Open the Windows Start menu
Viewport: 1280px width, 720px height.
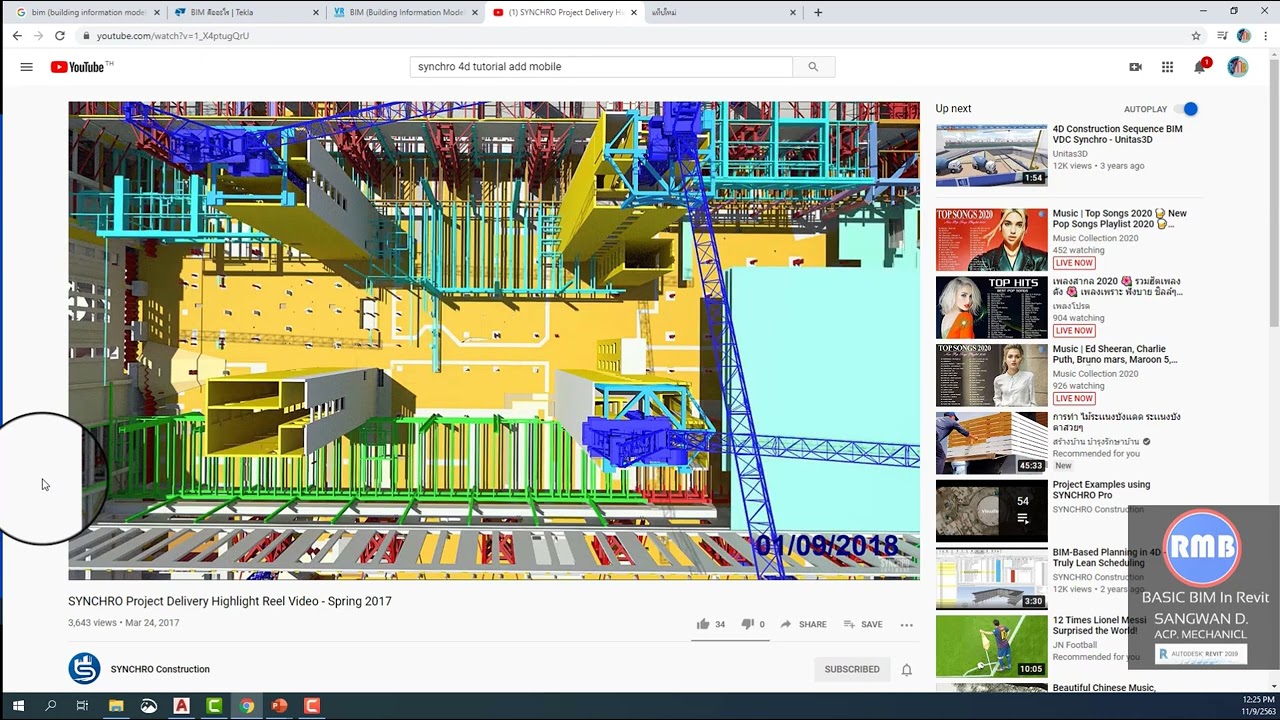tap(18, 706)
